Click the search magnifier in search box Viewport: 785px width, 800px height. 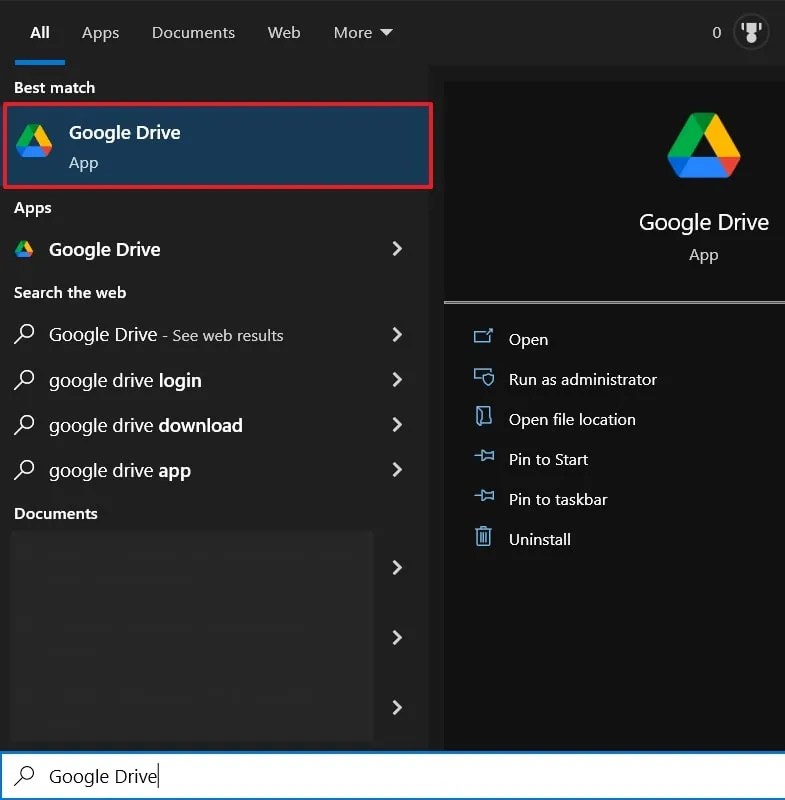(x=22, y=775)
